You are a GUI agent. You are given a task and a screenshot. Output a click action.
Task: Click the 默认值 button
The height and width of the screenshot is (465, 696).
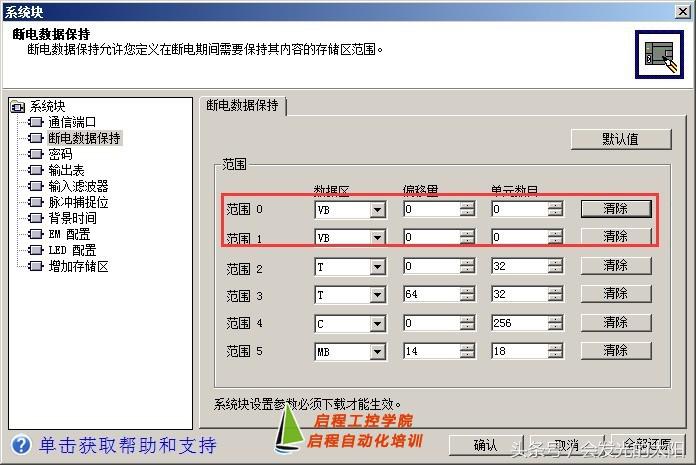(x=621, y=139)
